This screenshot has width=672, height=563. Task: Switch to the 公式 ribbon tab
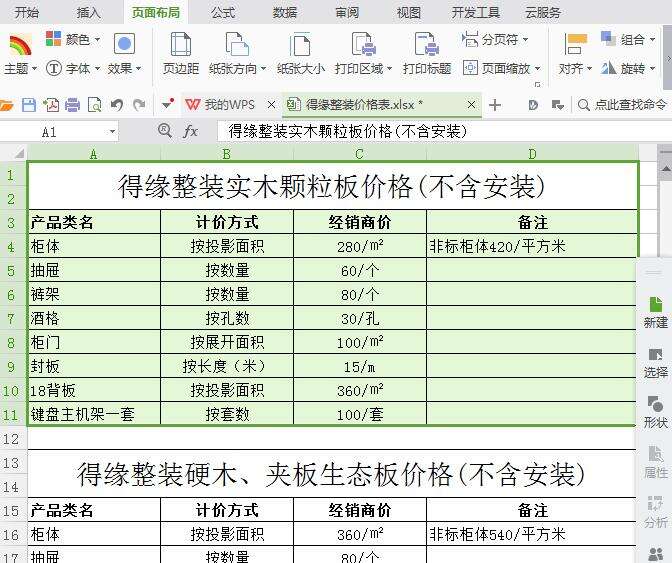[223, 12]
